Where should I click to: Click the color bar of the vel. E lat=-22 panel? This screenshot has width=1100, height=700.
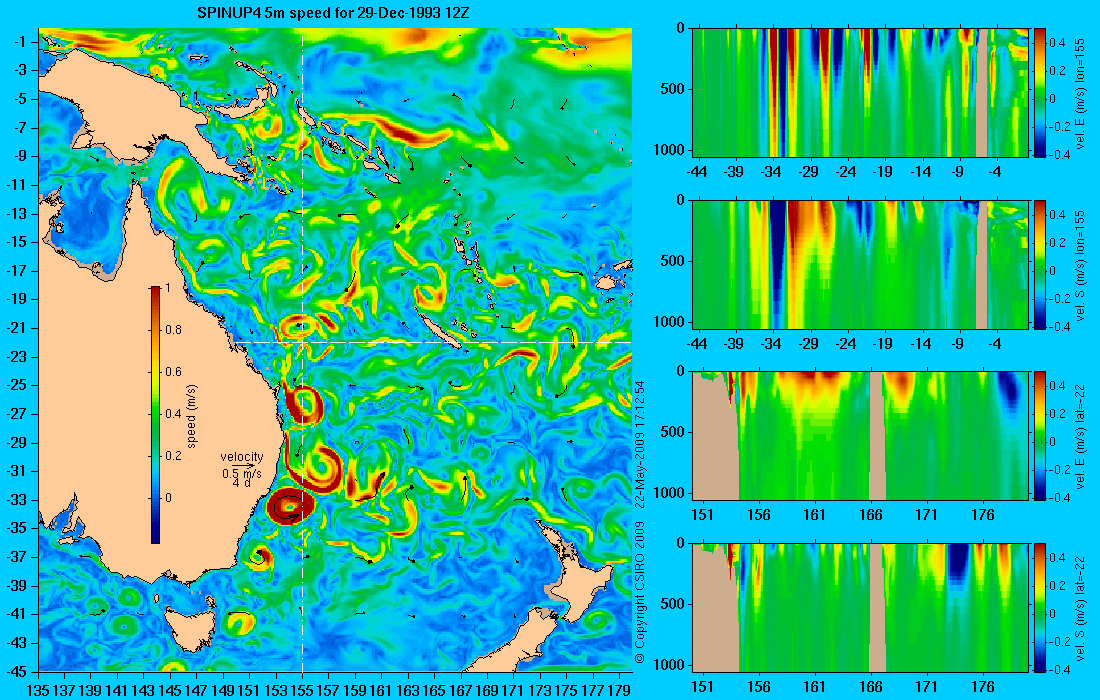tap(1040, 436)
